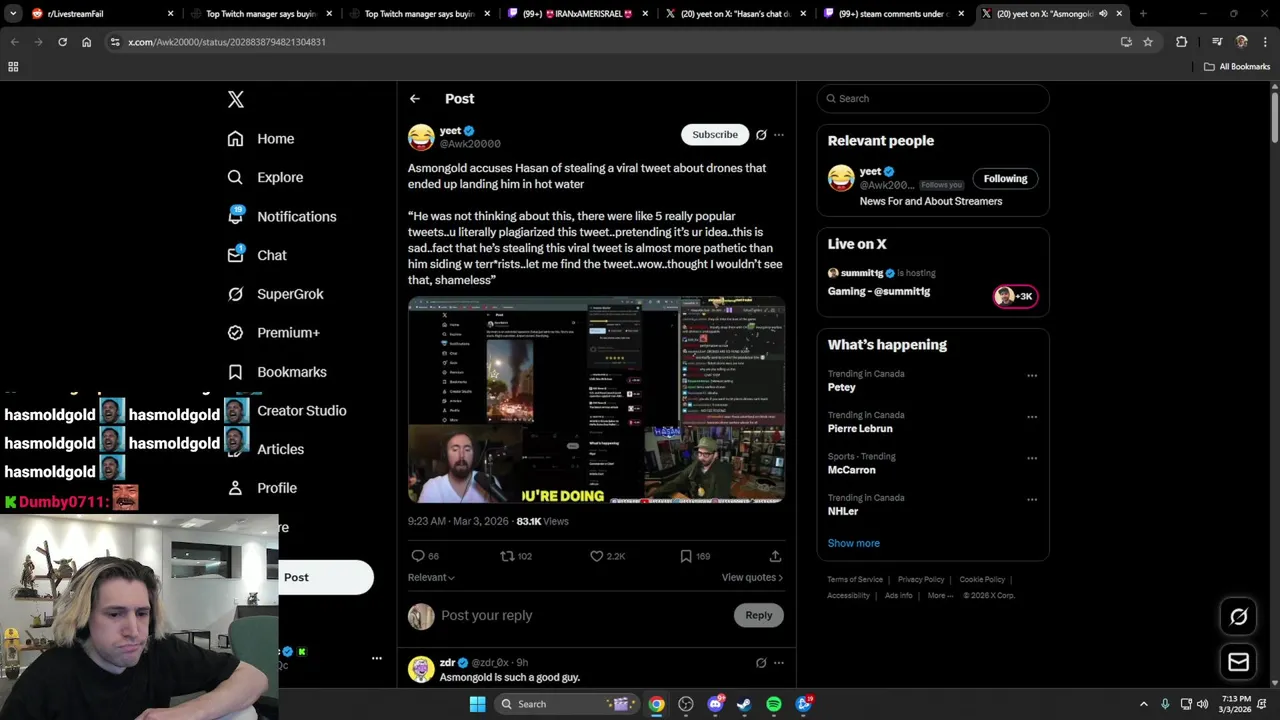Click the share icon on post

click(x=775, y=556)
